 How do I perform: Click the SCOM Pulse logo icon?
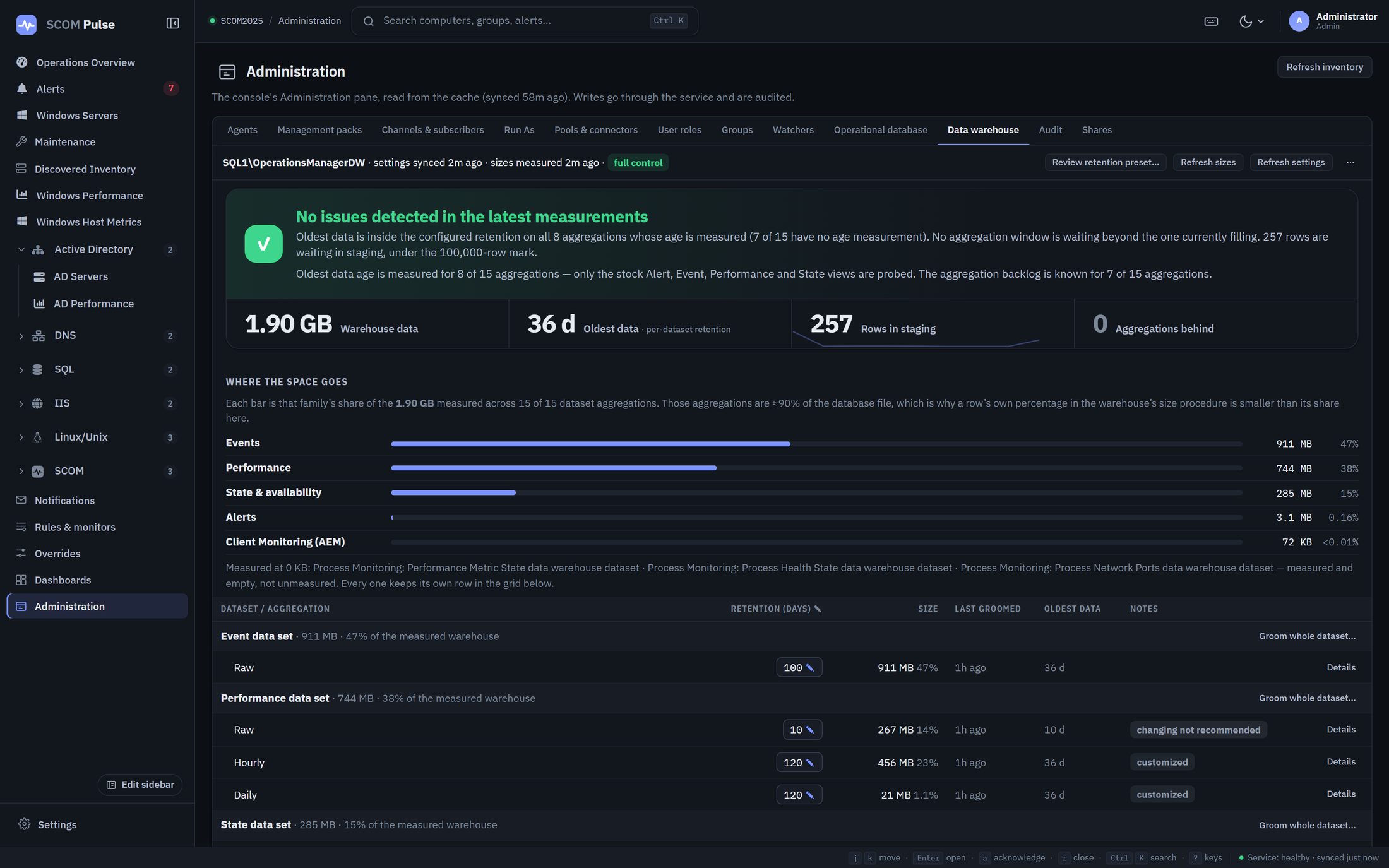point(26,25)
